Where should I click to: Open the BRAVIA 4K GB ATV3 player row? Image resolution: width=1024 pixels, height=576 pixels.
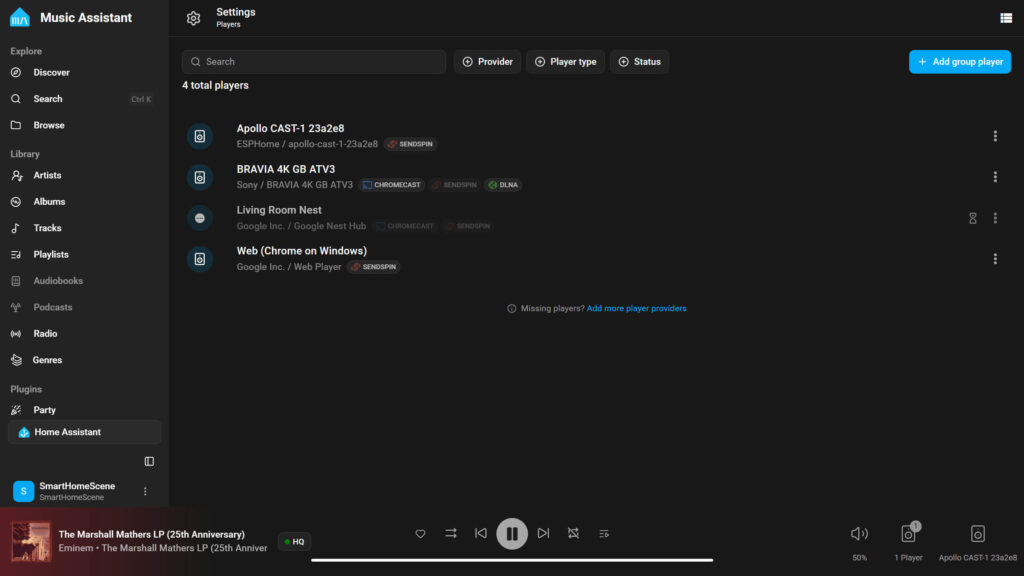[596, 177]
